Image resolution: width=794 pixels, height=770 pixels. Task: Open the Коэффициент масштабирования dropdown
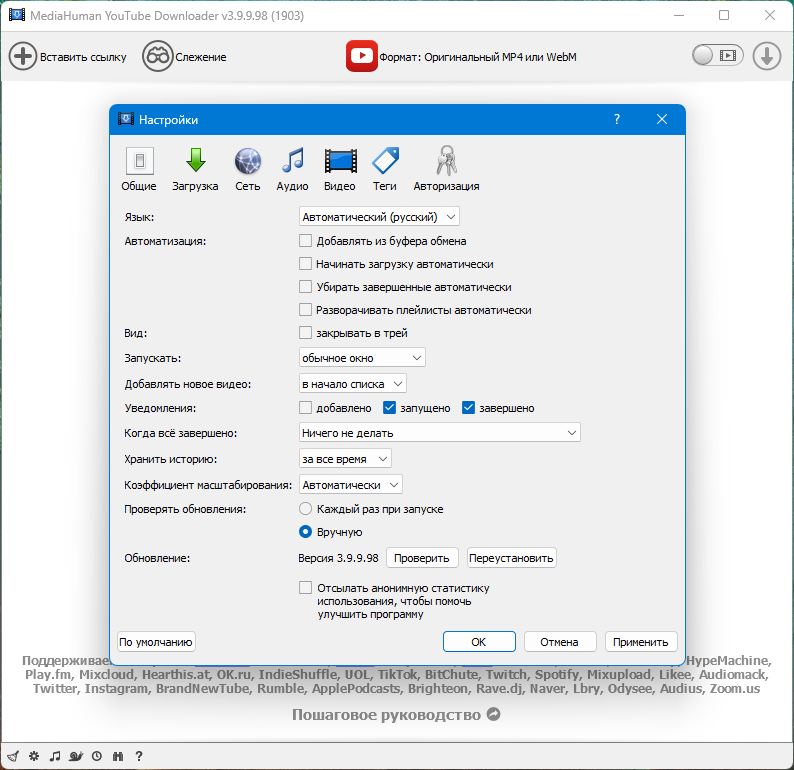pyautogui.click(x=351, y=484)
